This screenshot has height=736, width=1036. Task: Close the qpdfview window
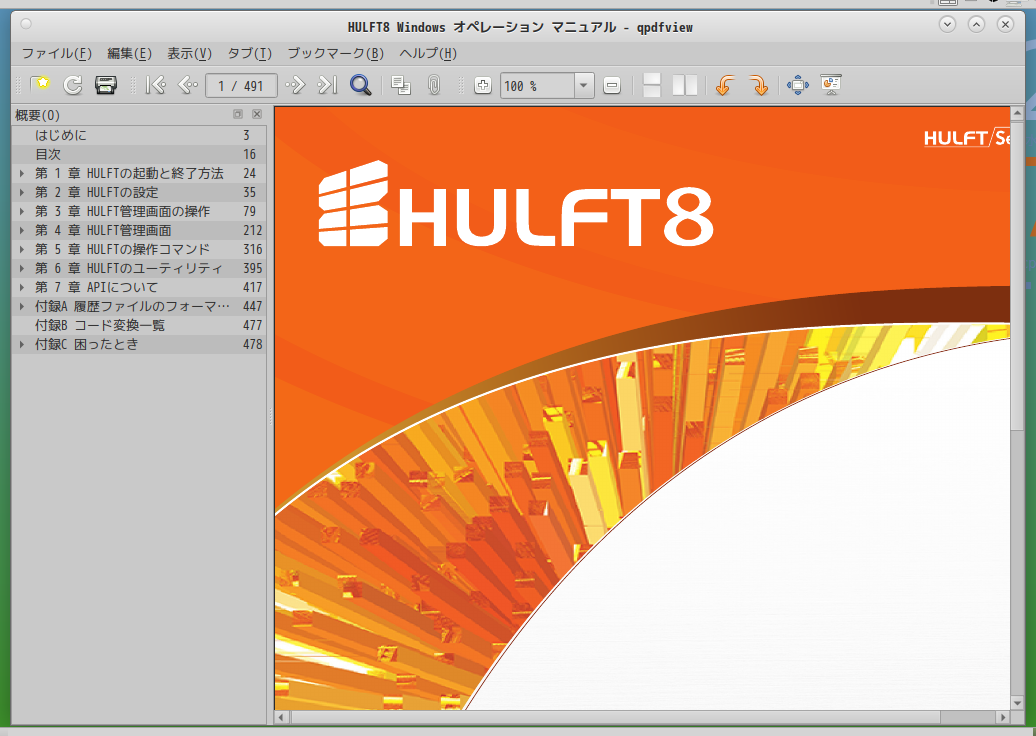pyautogui.click(x=1006, y=24)
